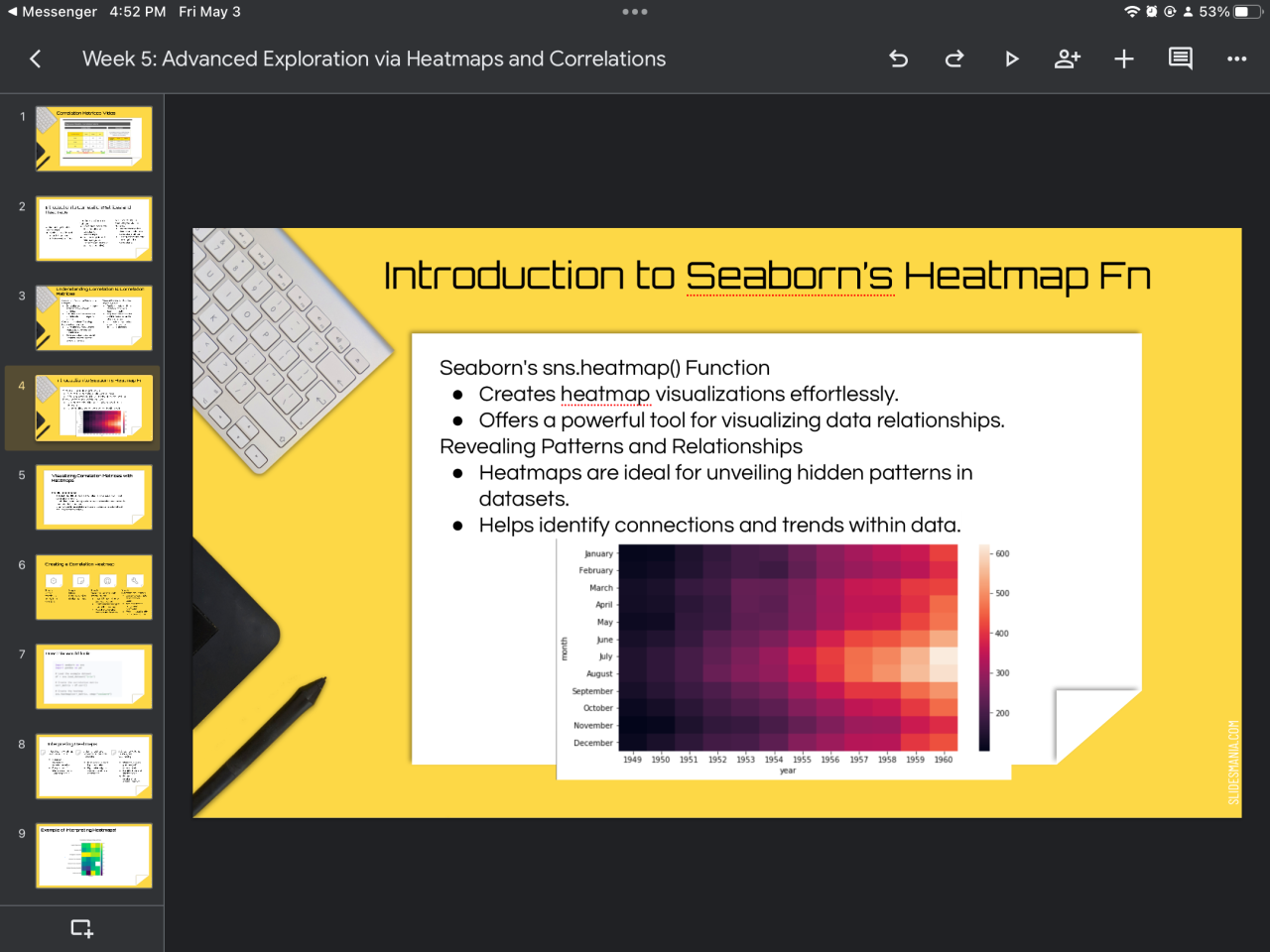1270x952 pixels.
Task: Tap heading Revealing Patterns and Relationships
Action: point(621,446)
